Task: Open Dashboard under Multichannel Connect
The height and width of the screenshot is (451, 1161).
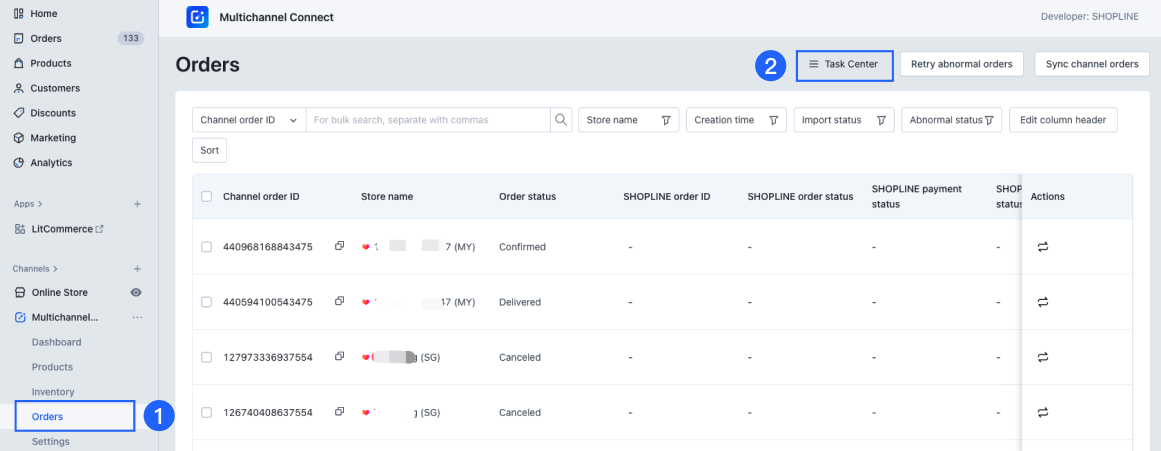Action: pyautogui.click(x=56, y=342)
